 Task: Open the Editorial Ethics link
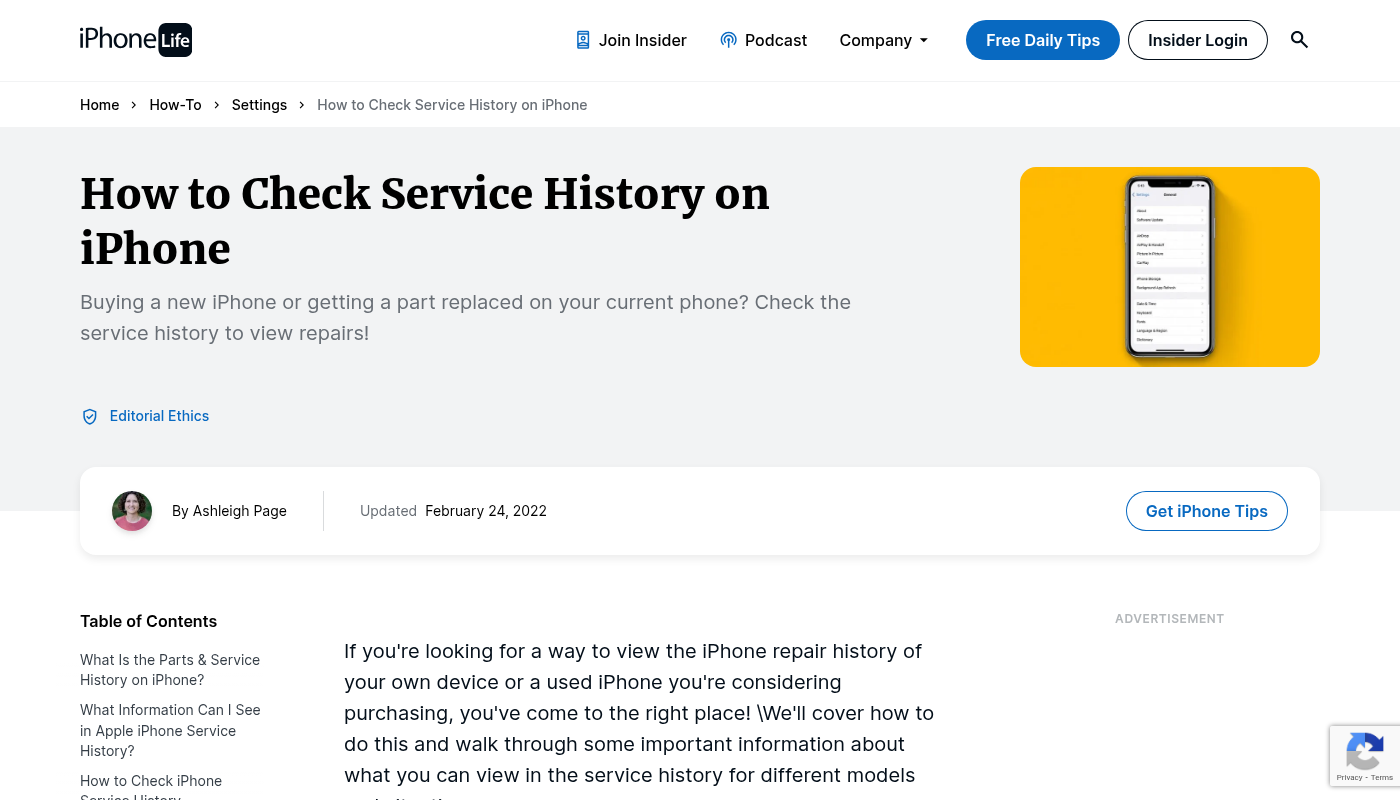tap(159, 416)
